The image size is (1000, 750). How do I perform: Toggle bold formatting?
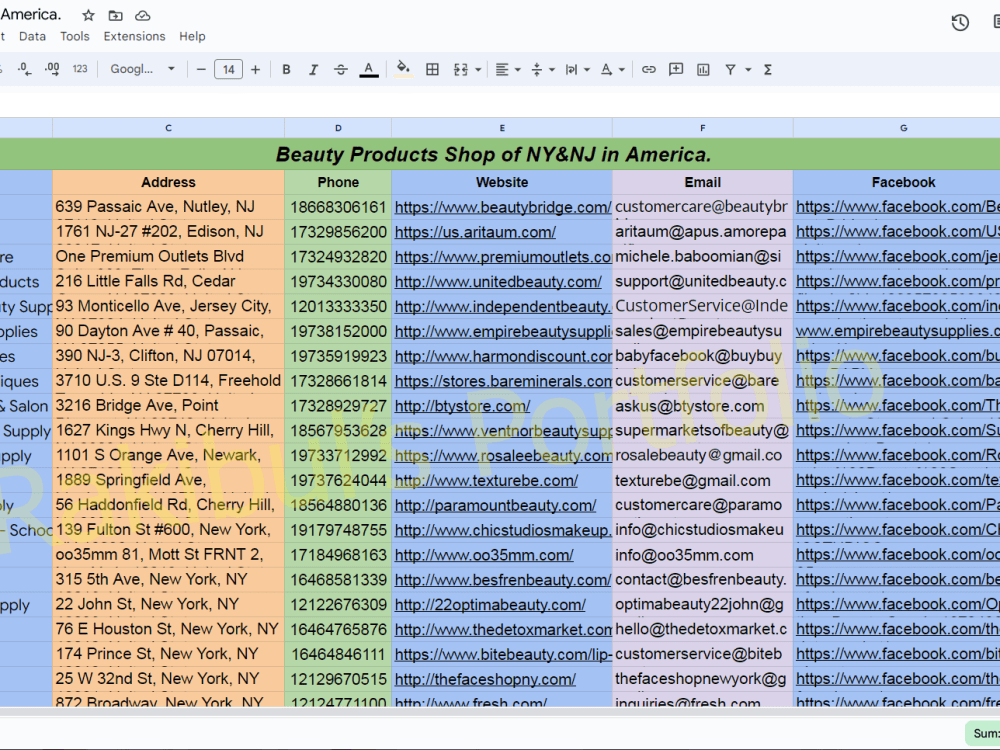tap(286, 69)
